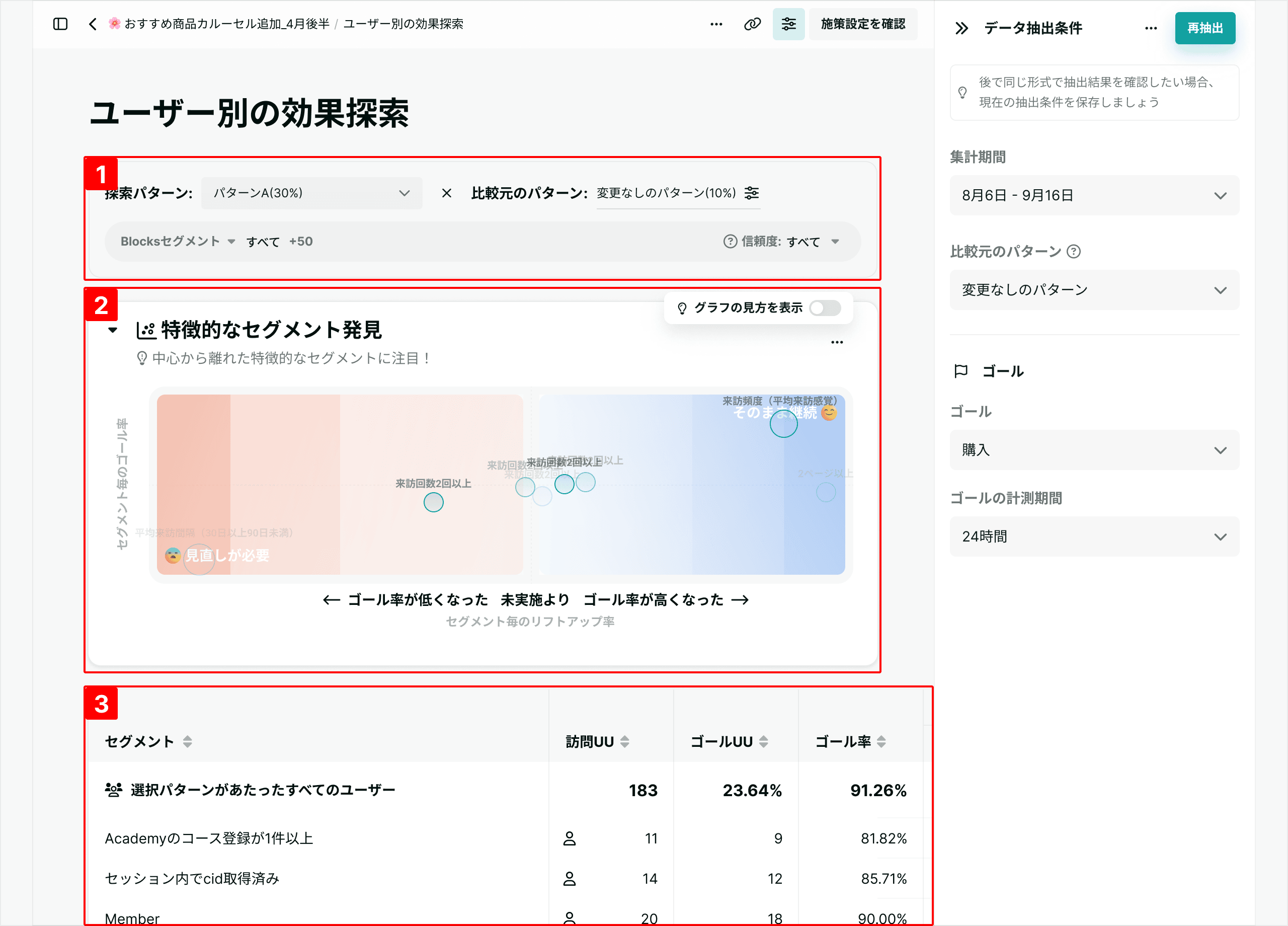The width and height of the screenshot is (1288, 926).
Task: Open the Blocksセグメント filter dropdown
Action: click(x=177, y=242)
